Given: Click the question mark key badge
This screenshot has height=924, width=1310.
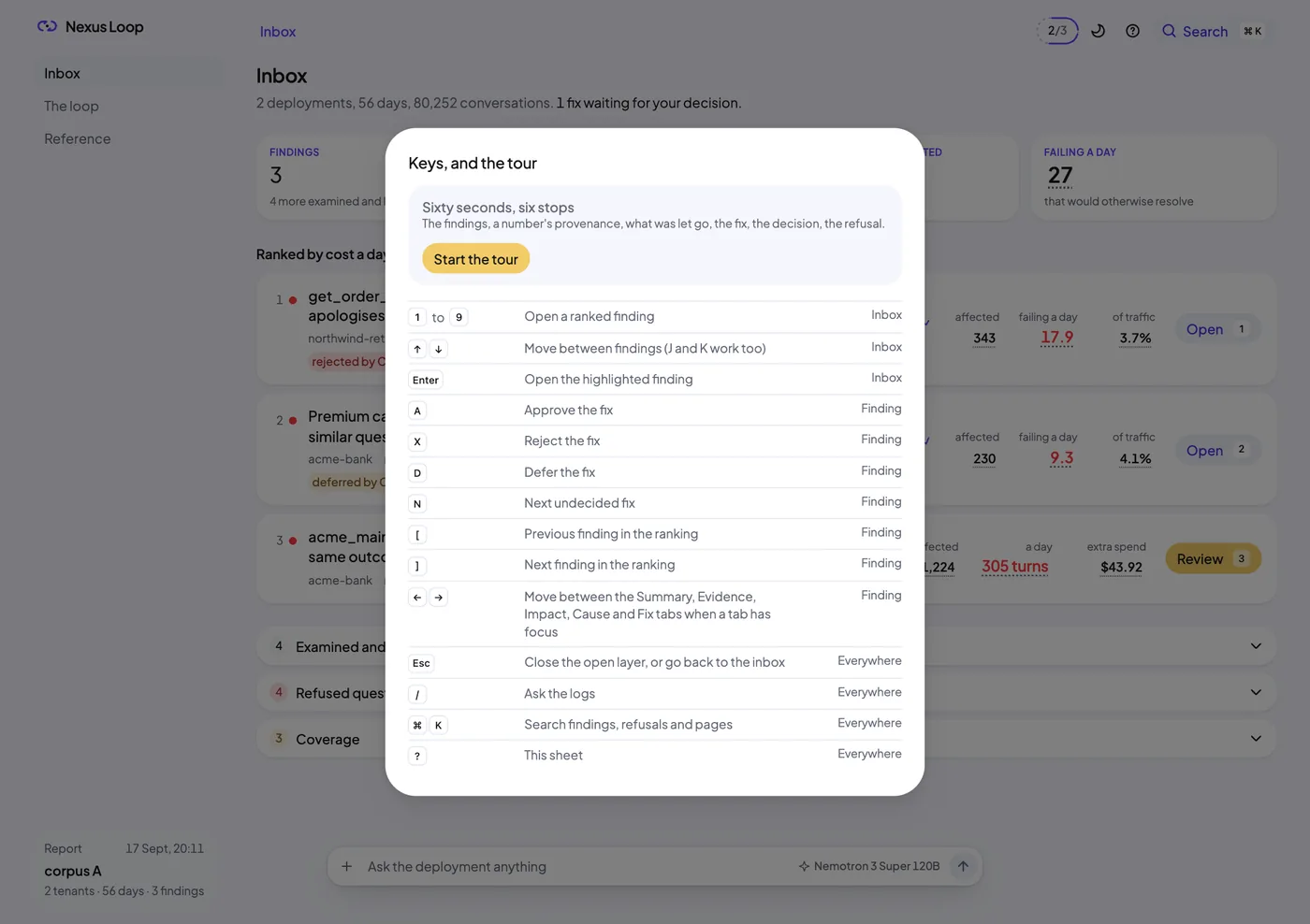Looking at the screenshot, I should click(x=417, y=756).
